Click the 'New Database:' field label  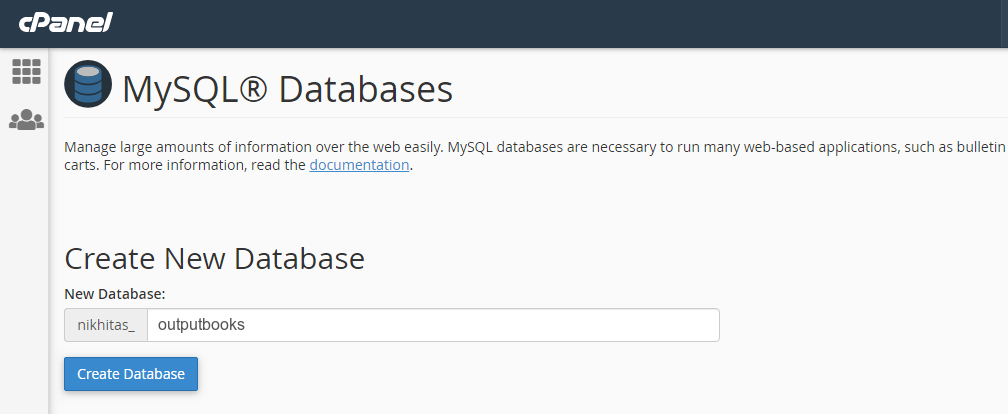115,294
